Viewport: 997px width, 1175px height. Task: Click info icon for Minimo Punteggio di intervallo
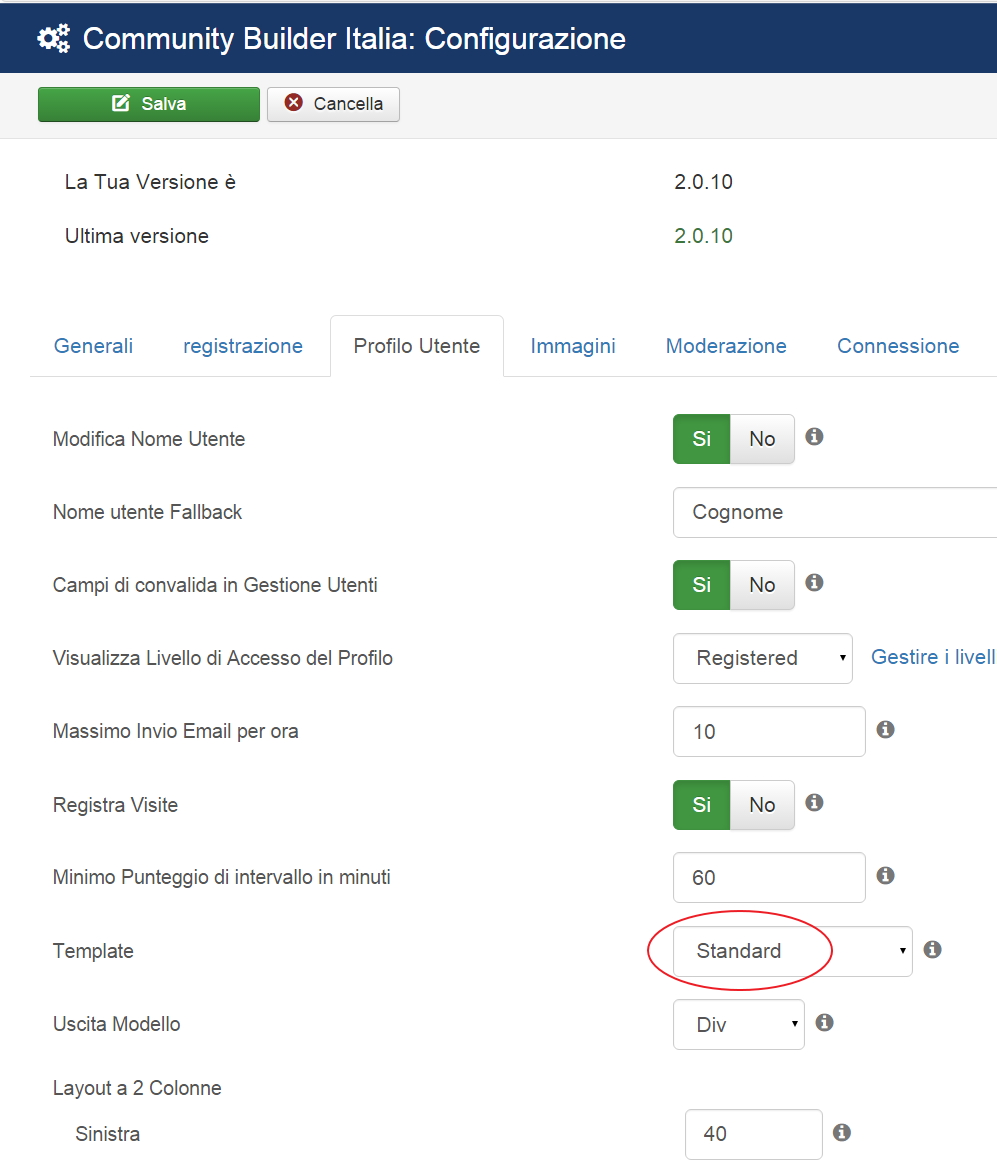tap(885, 875)
